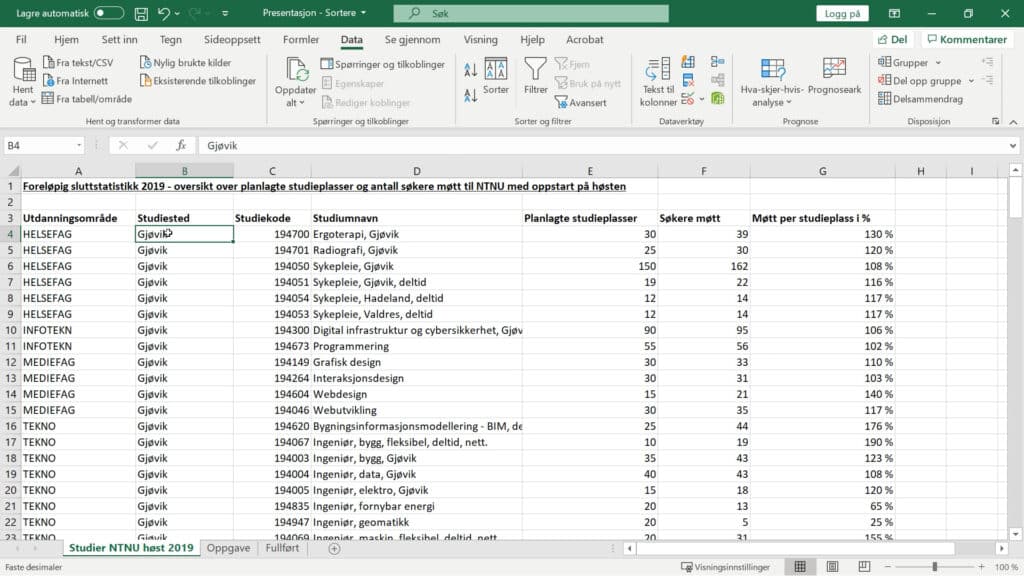Show Spørringer og tilkoblinger pane
Image resolution: width=1024 pixels, height=576 pixels.
click(383, 64)
